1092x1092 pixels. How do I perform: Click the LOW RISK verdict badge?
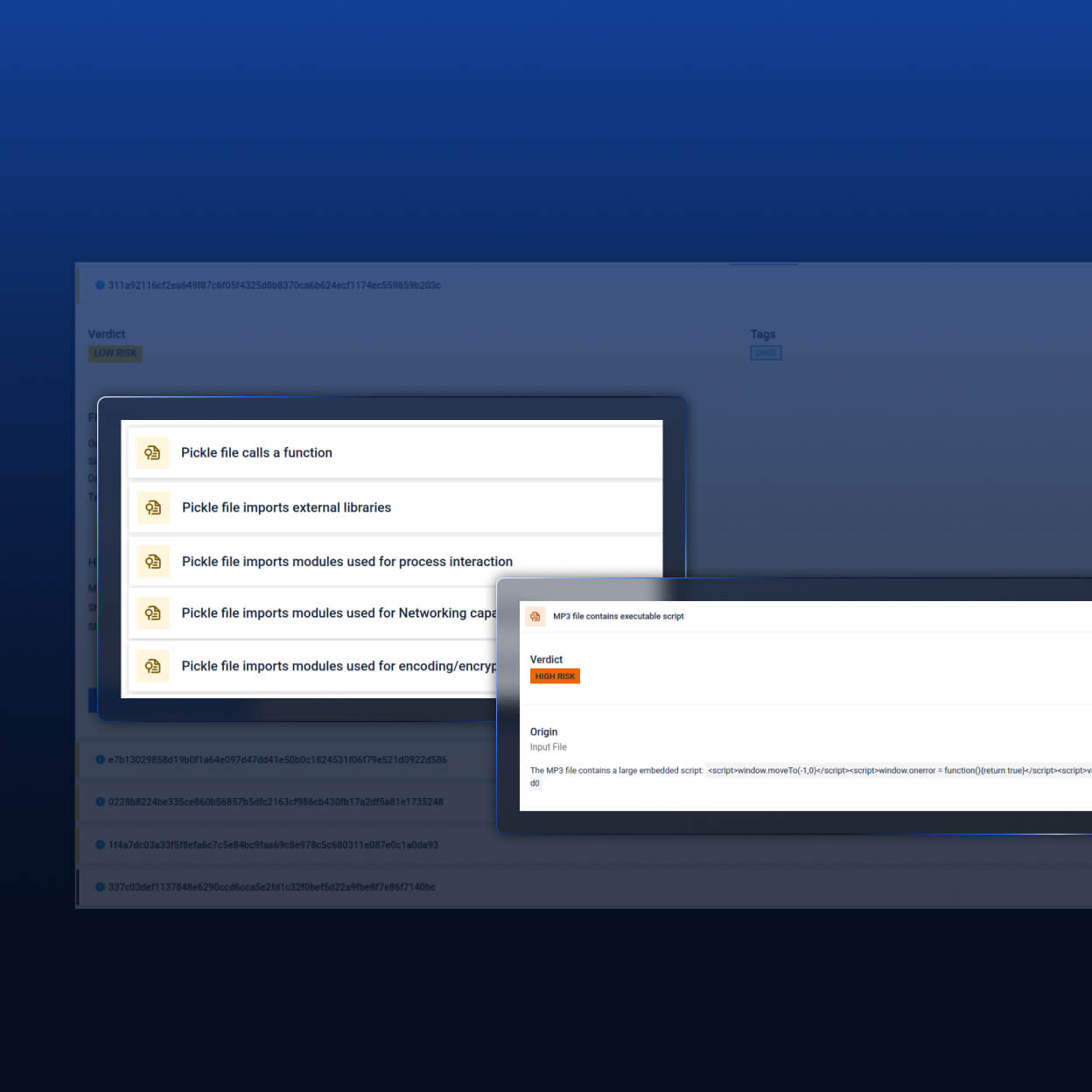(115, 353)
